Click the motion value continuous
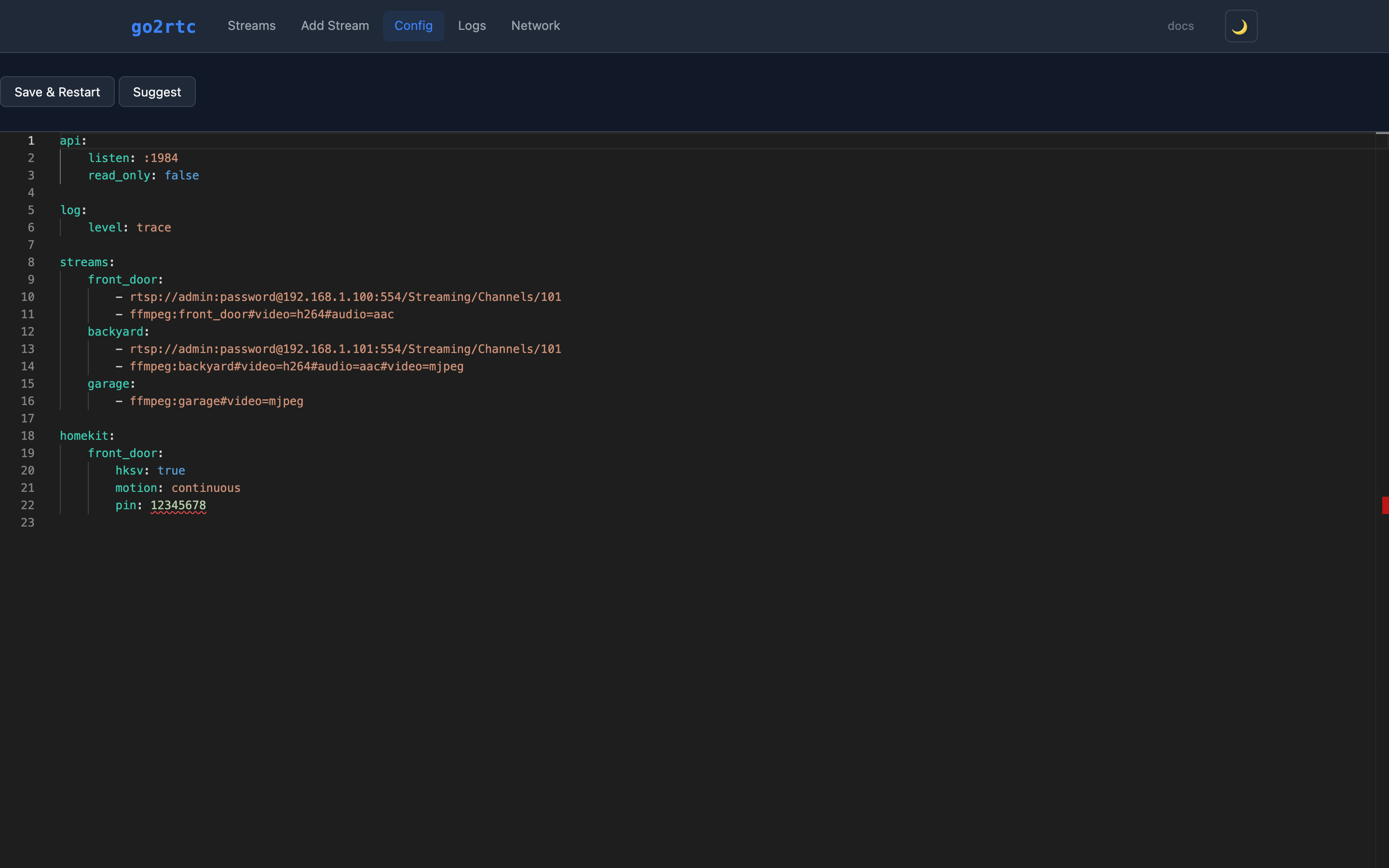Image resolution: width=1389 pixels, height=868 pixels. [x=206, y=488]
